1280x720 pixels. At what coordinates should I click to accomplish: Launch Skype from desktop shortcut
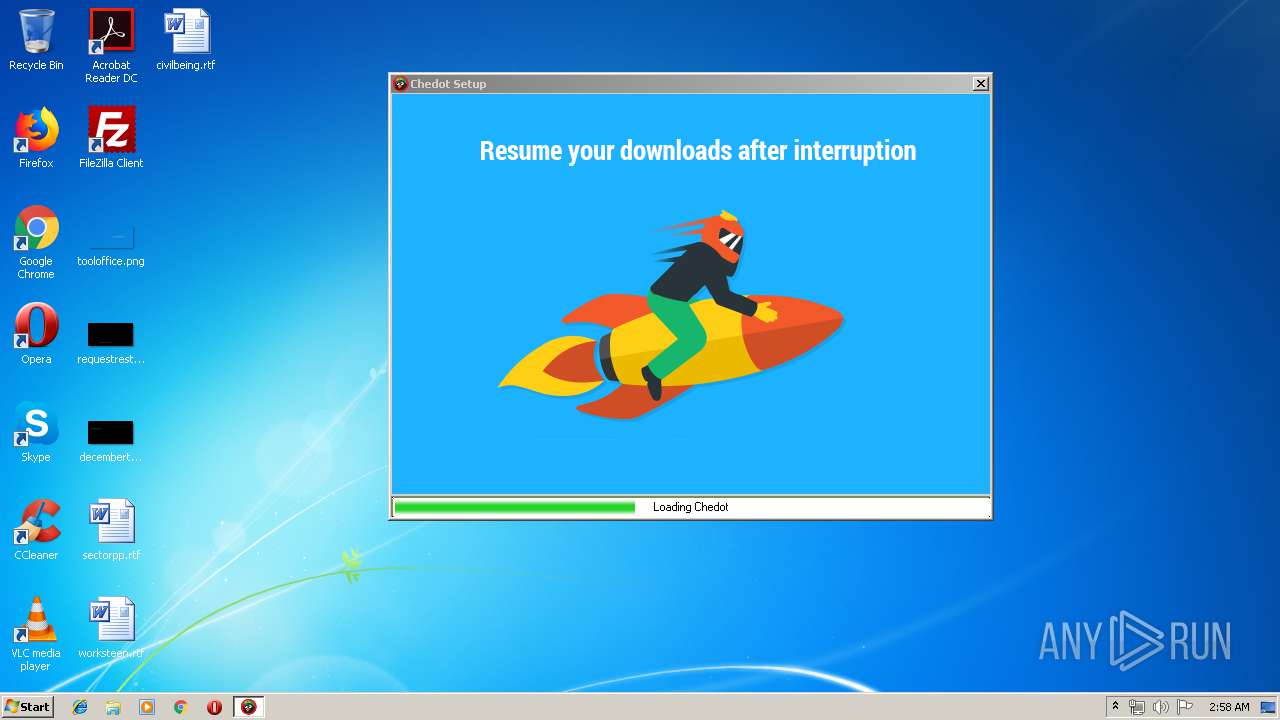coord(36,432)
